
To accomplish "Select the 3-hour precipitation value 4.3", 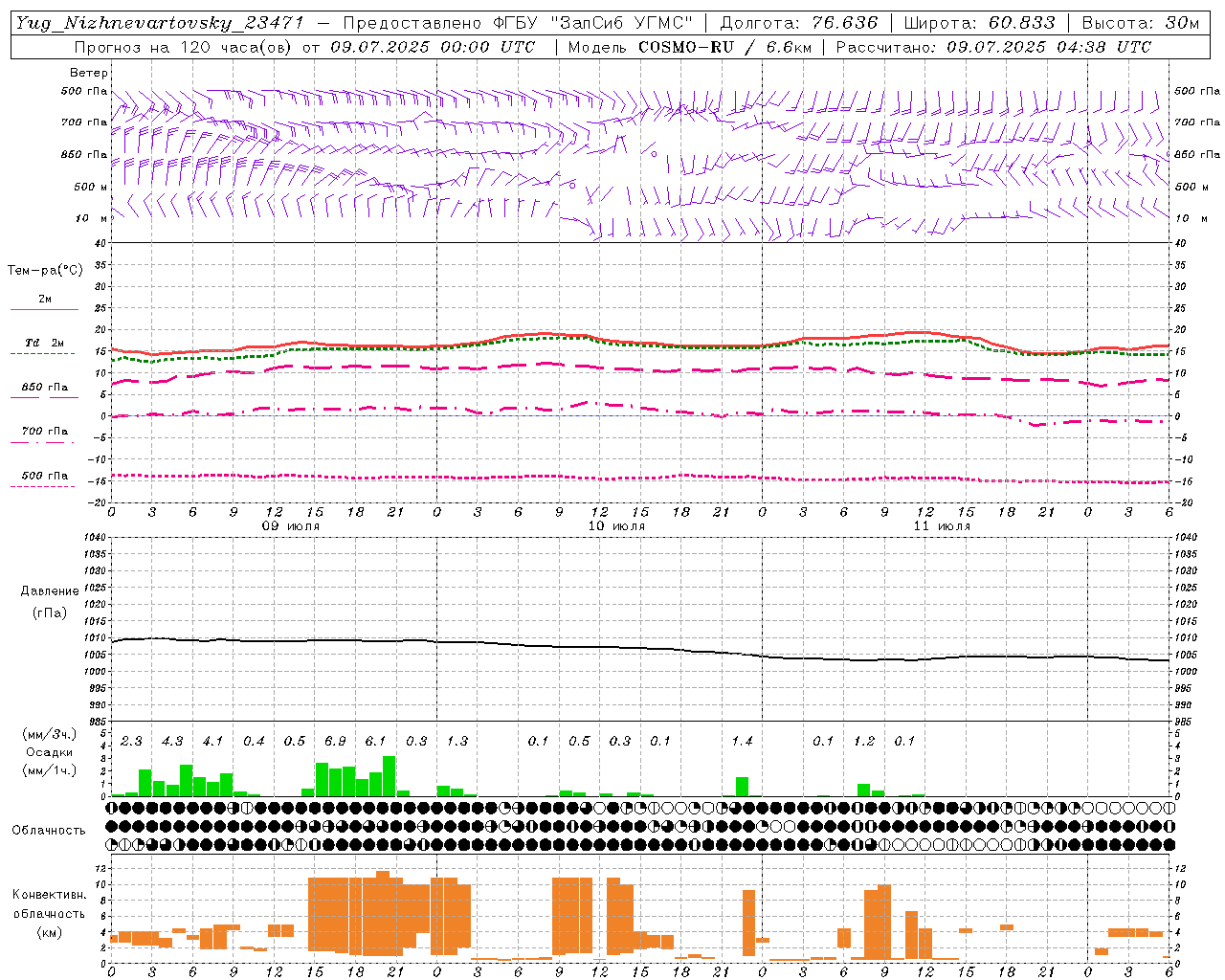I will point(172,741).
